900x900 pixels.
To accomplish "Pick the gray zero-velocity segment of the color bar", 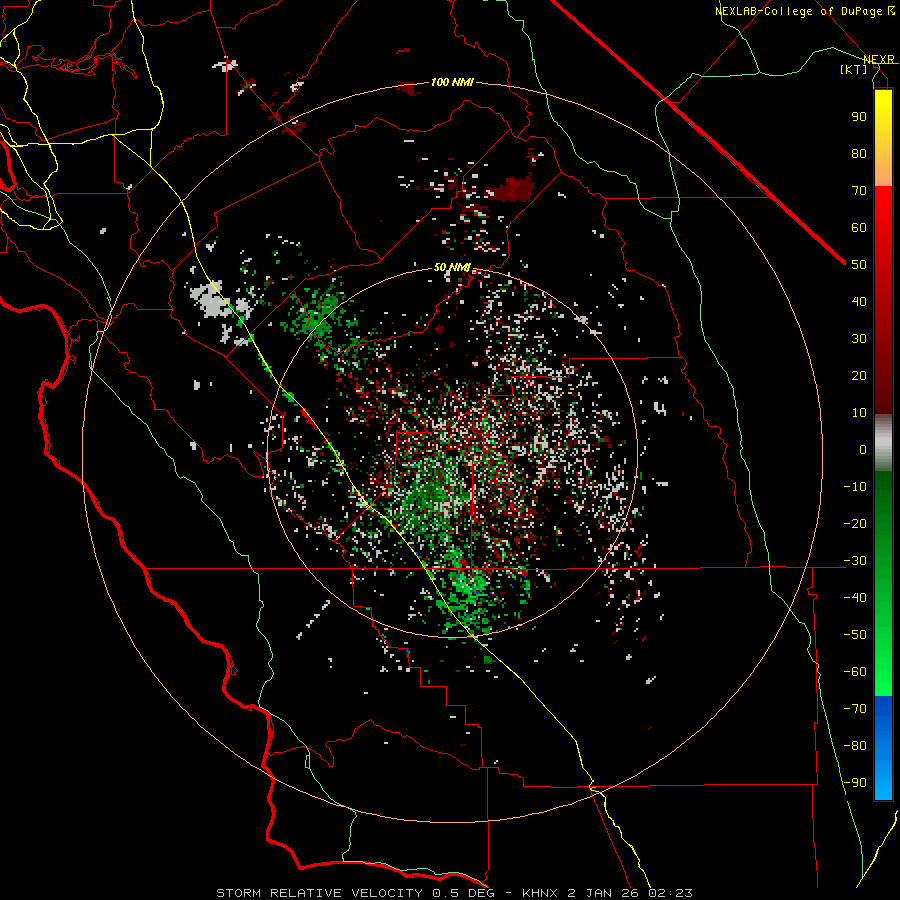I will 883,443.
